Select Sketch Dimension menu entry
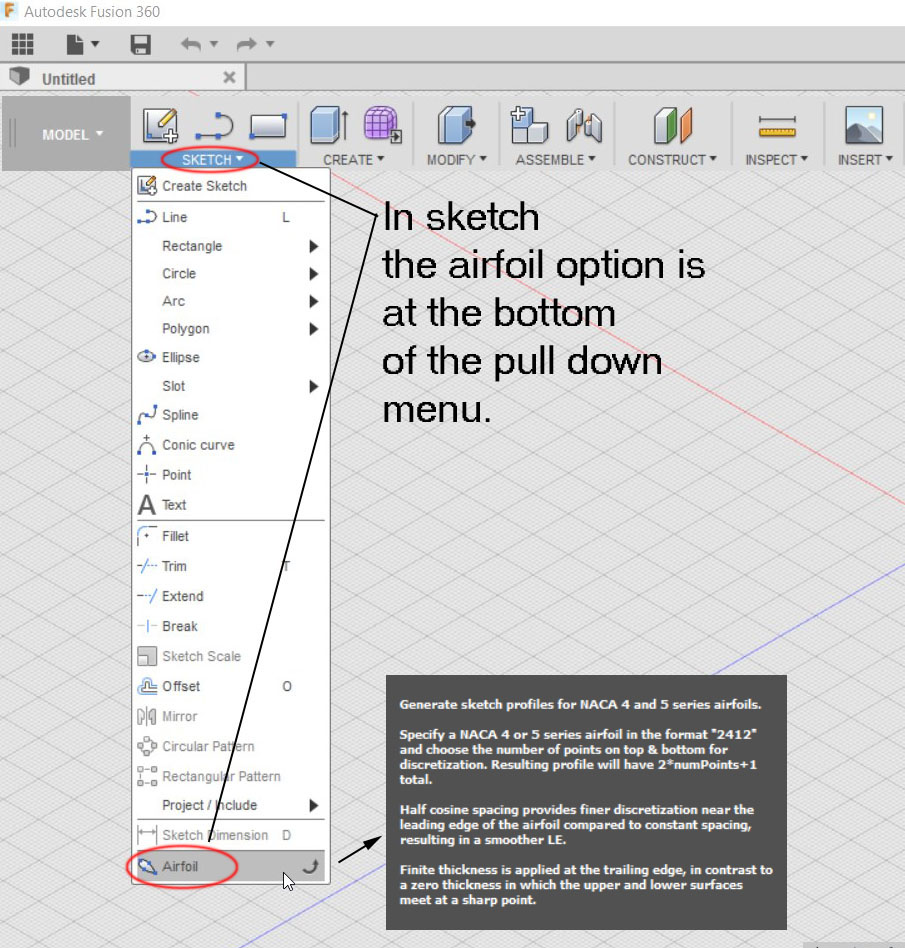 tap(231, 835)
